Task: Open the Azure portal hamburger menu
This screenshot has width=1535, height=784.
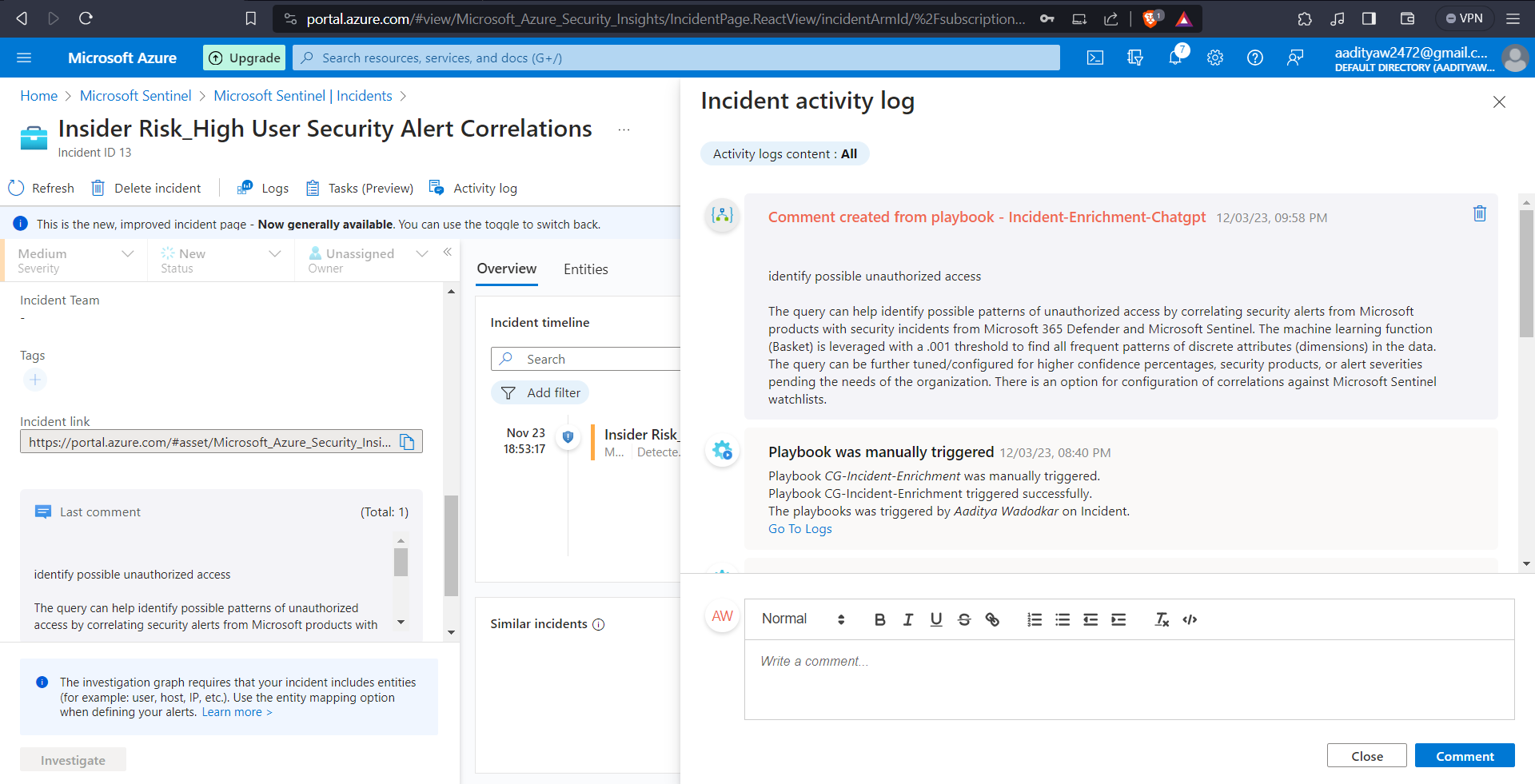Action: coord(24,58)
